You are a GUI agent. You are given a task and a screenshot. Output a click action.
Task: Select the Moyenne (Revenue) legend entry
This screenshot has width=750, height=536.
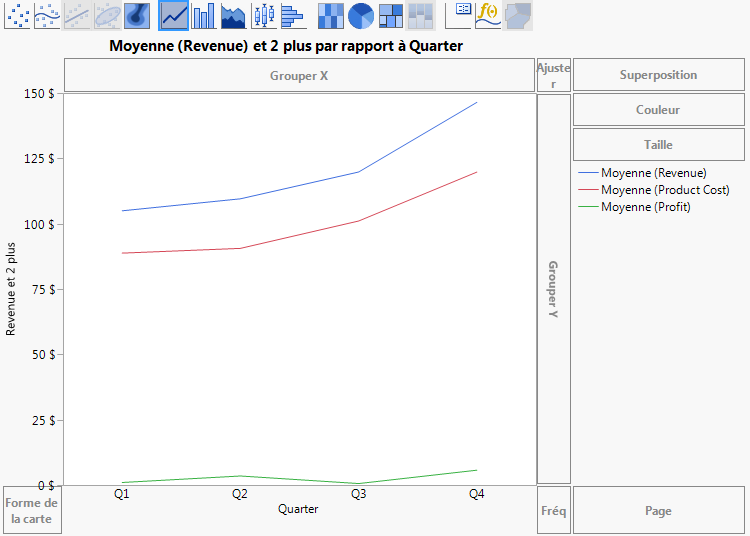coord(653,173)
